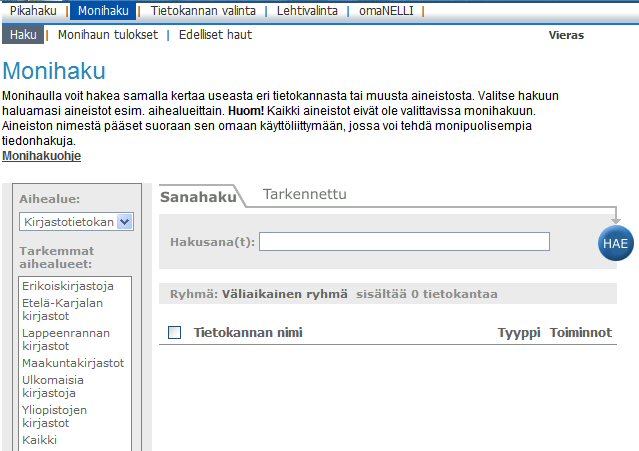Tick the select-all checkbox beside Tietokannan nimi
This screenshot has width=639, height=451.
coord(175,333)
